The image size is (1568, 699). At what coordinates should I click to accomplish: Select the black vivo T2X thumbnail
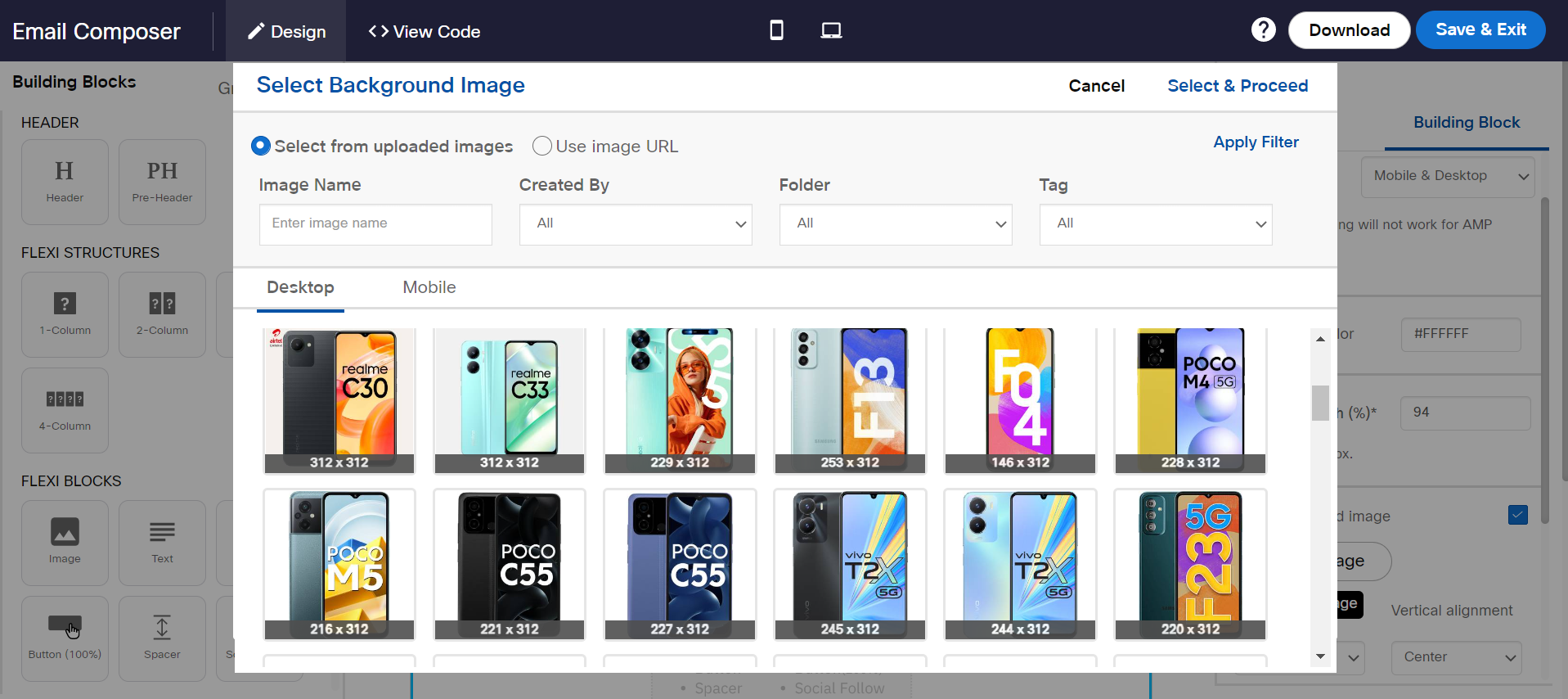coord(850,564)
